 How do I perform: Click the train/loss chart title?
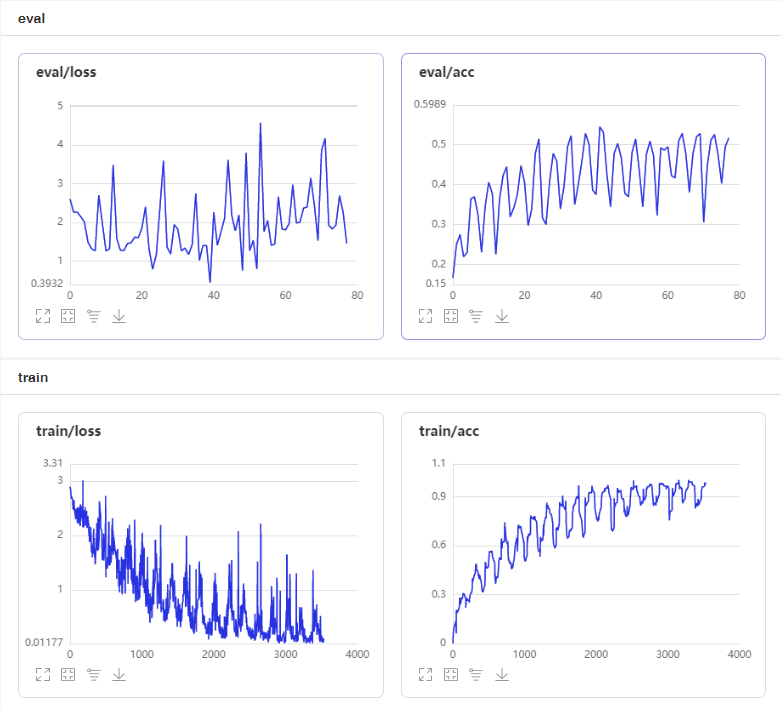pyautogui.click(x=68, y=431)
